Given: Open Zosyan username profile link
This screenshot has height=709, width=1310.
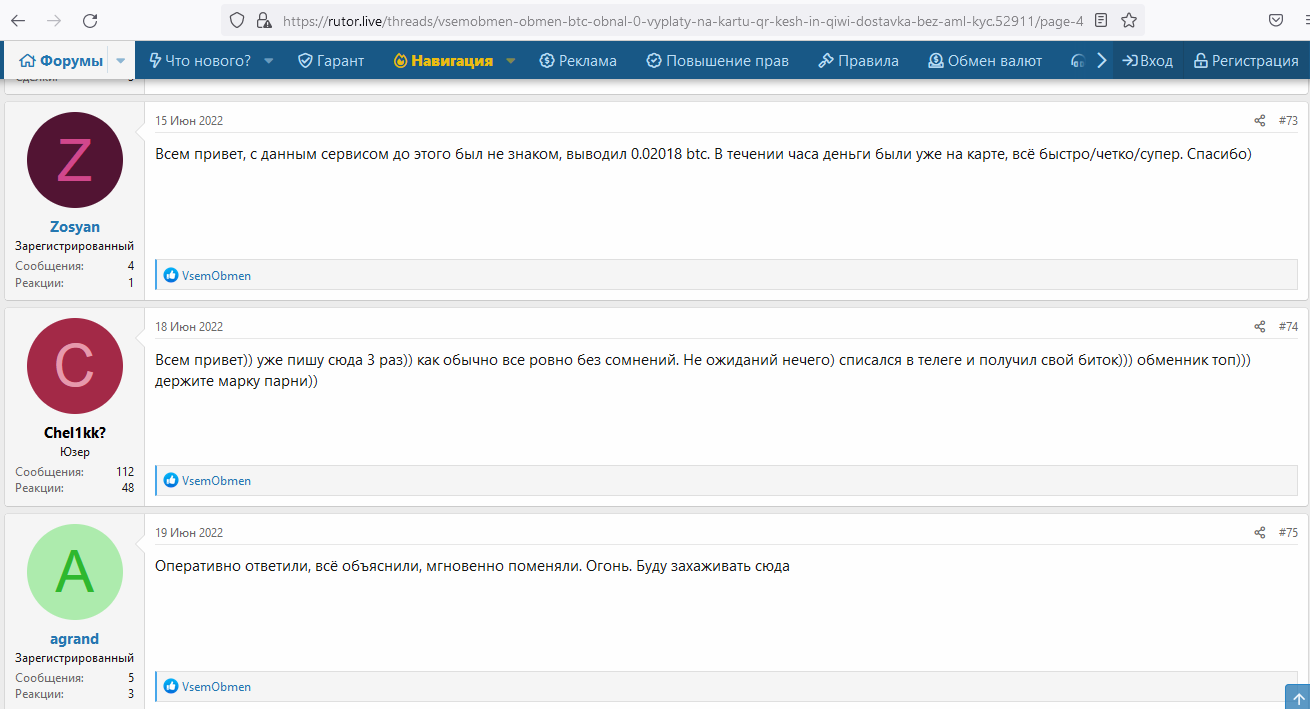Looking at the screenshot, I should [75, 227].
